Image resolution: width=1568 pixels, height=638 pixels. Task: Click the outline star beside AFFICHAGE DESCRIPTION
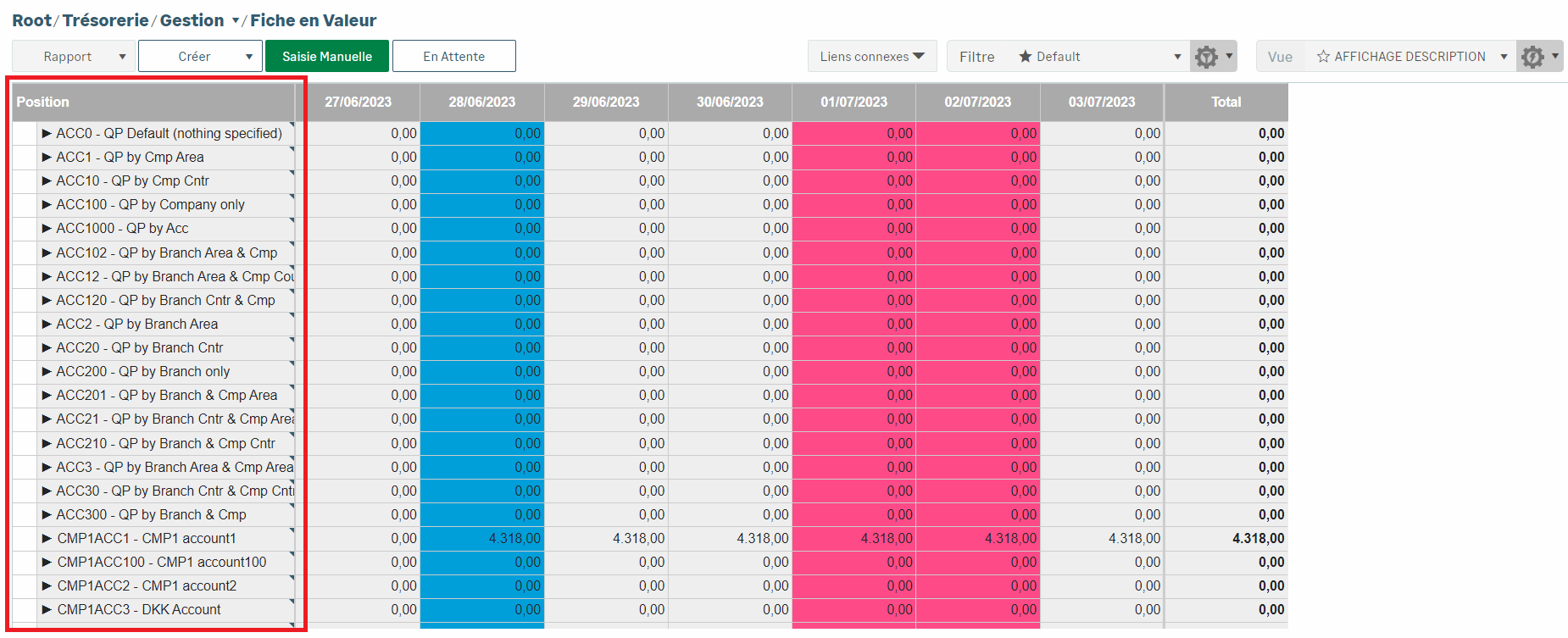click(x=1323, y=57)
